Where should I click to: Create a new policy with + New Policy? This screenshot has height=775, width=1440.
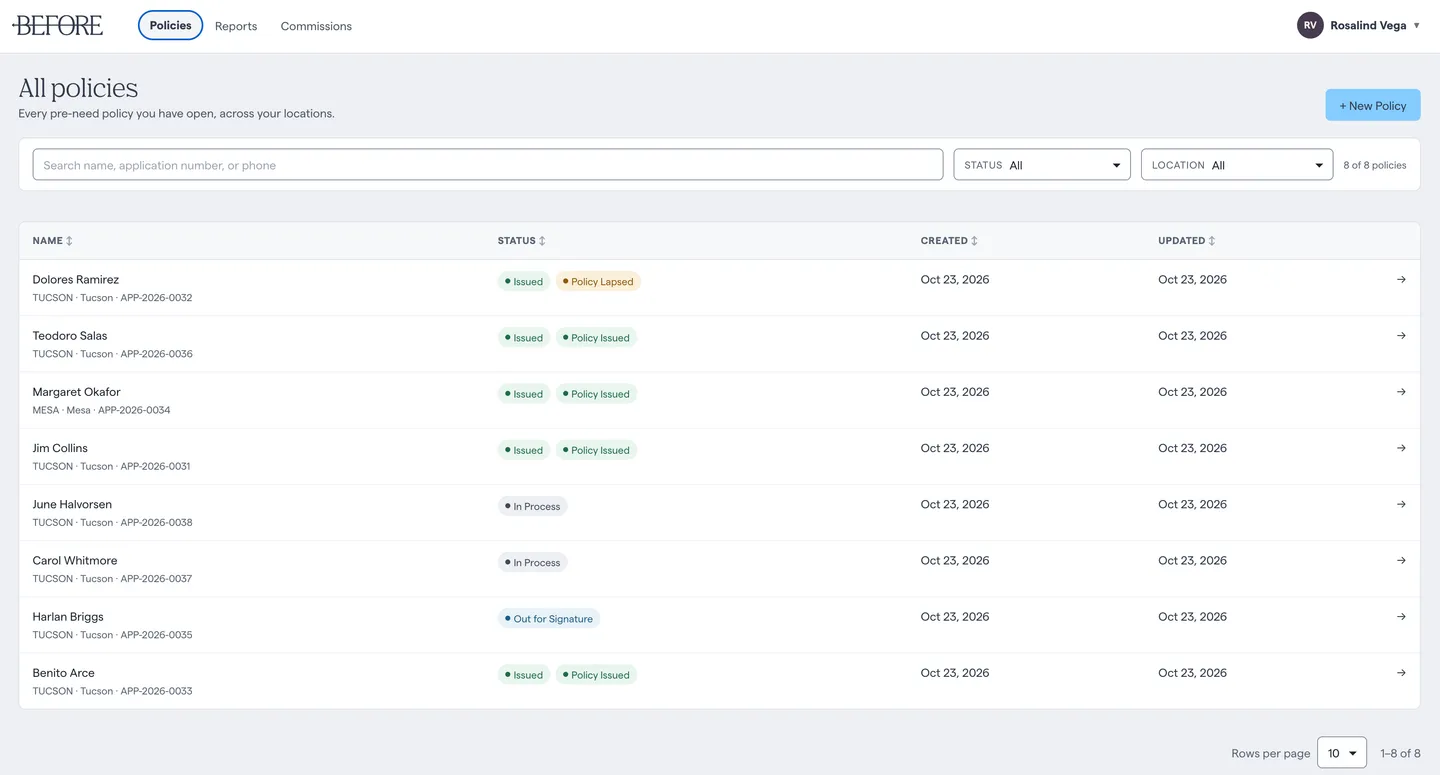[1373, 105]
